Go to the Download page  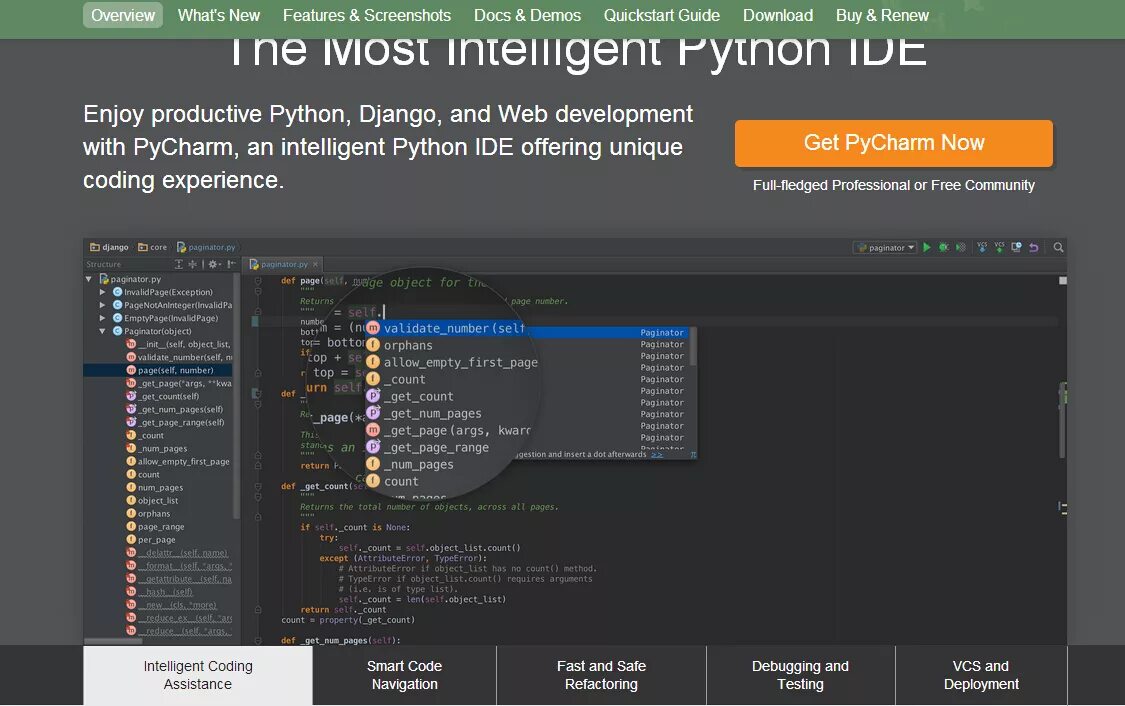[778, 15]
